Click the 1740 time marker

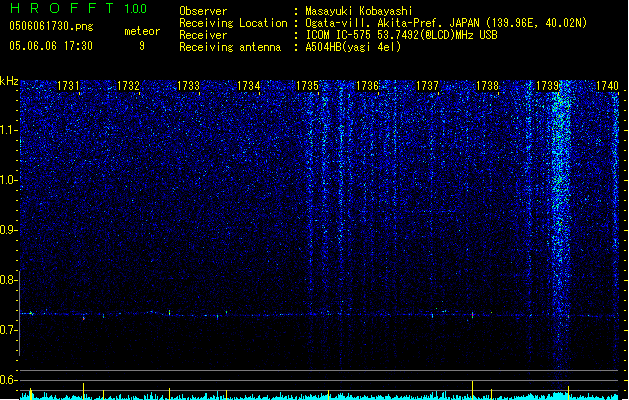[607, 86]
